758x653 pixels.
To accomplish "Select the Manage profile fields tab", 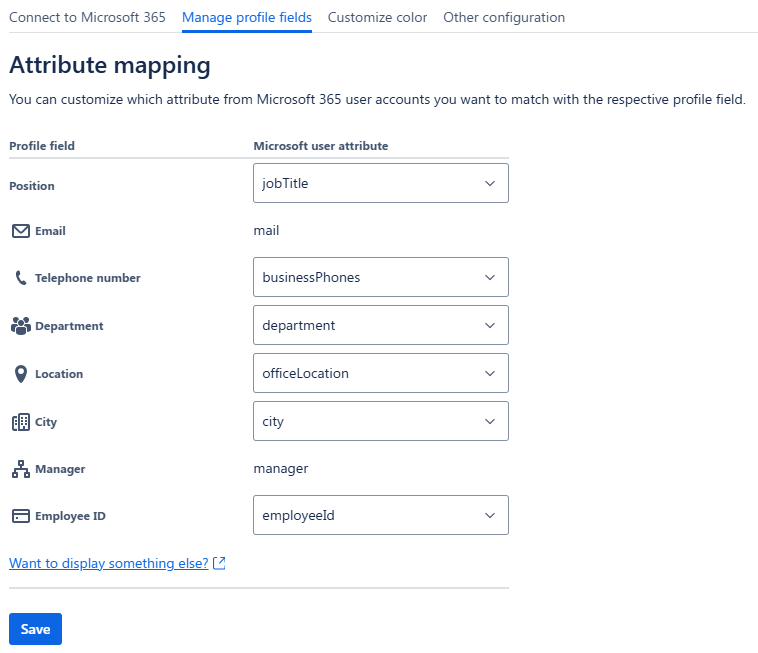I will (x=247, y=17).
